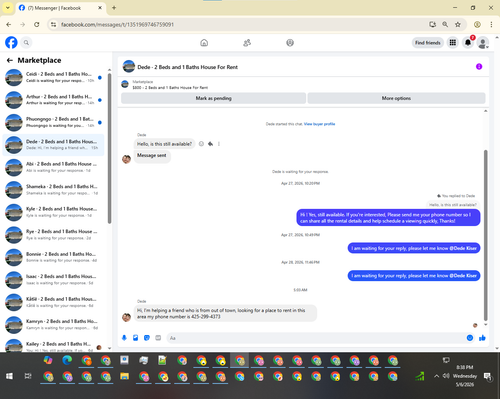Go back from the Marketplace chat list
This screenshot has width=500, height=399.
[10, 60]
